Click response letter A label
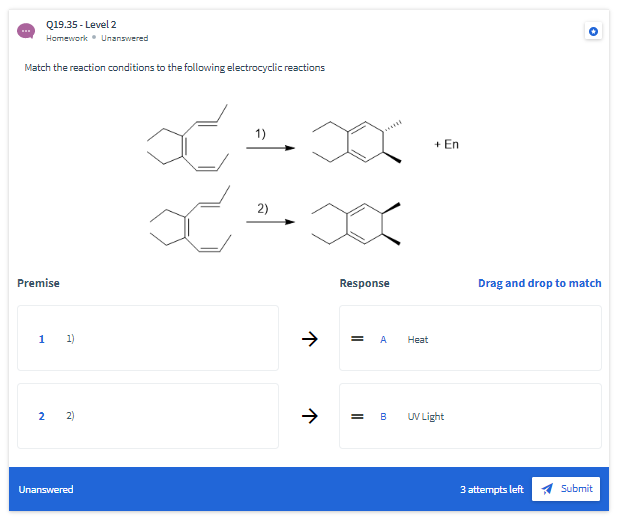Viewport: 620px width, 526px height. point(383,339)
